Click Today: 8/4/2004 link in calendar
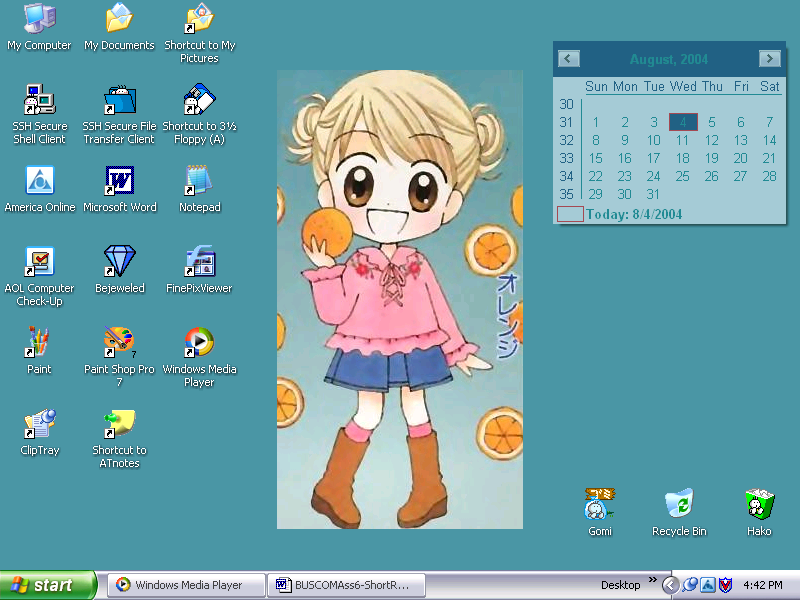The image size is (800, 600). (x=634, y=214)
